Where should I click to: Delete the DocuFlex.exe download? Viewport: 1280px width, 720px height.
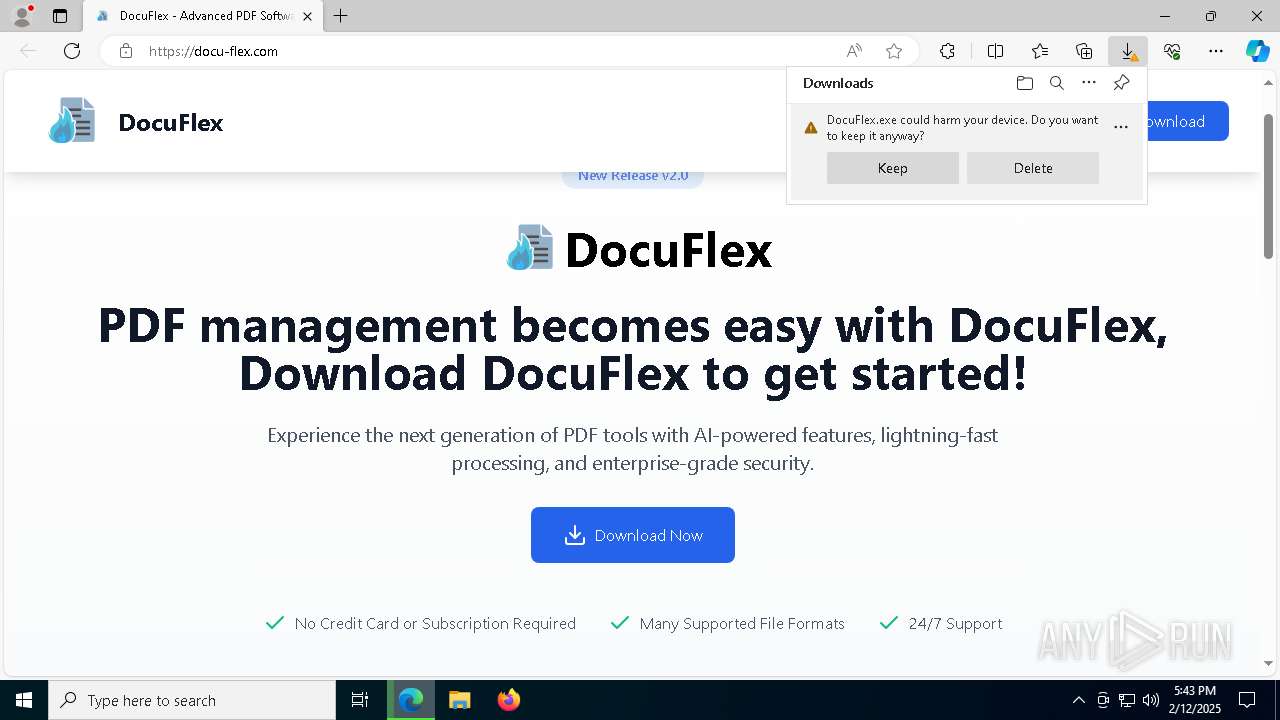[1033, 168]
